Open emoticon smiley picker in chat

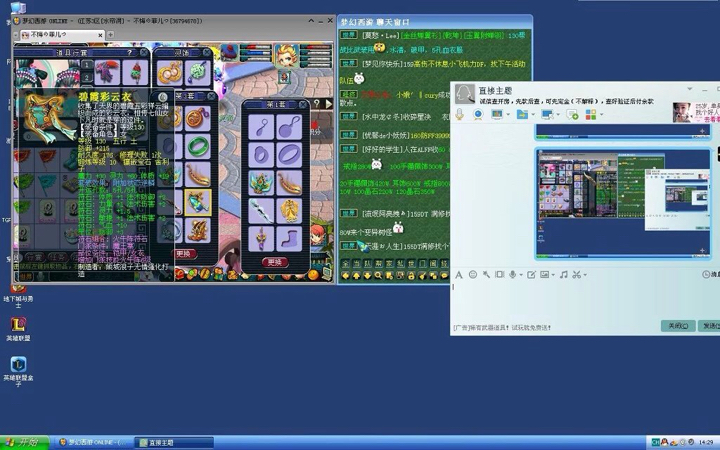(x=472, y=275)
